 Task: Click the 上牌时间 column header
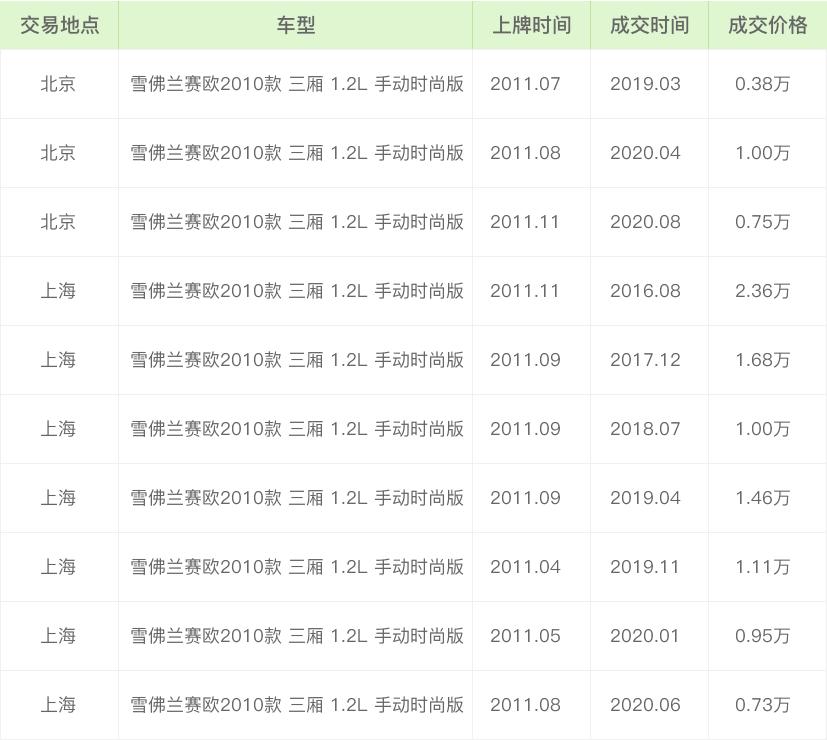pyautogui.click(x=531, y=25)
